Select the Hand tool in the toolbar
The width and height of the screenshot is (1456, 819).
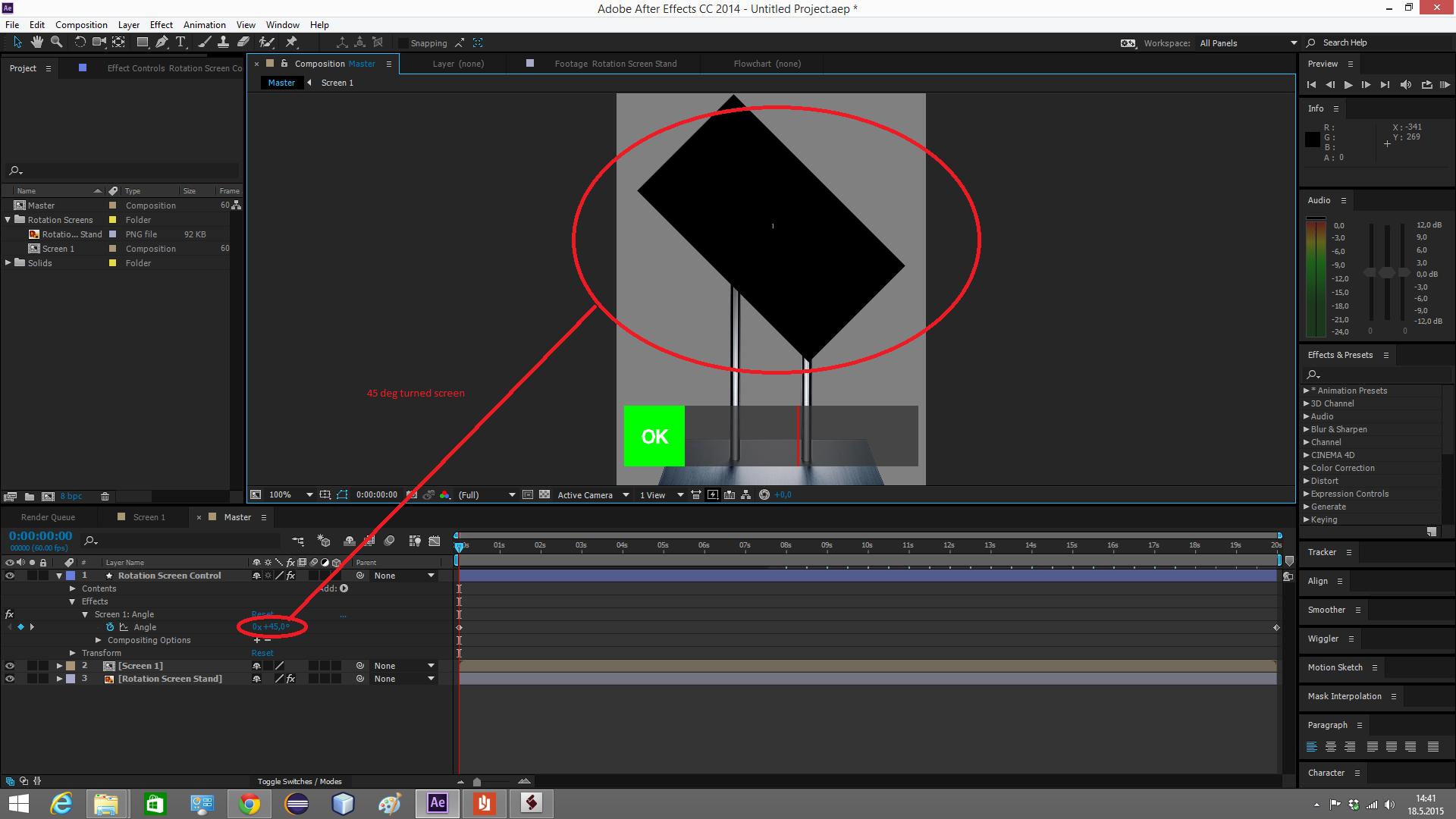(x=36, y=42)
